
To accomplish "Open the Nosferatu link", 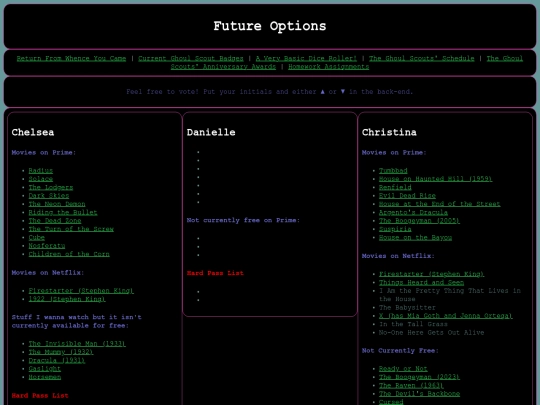I will coord(46,246).
